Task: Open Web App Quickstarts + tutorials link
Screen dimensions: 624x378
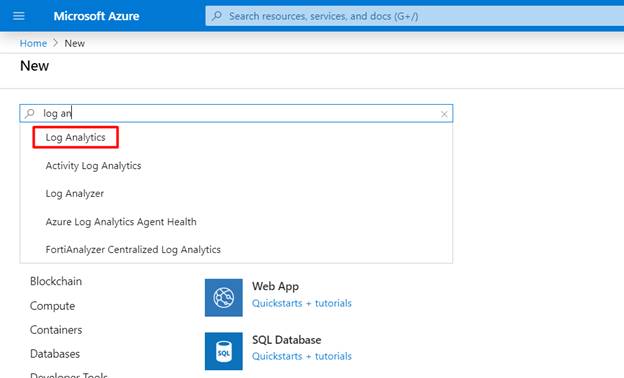Action: tap(302, 303)
